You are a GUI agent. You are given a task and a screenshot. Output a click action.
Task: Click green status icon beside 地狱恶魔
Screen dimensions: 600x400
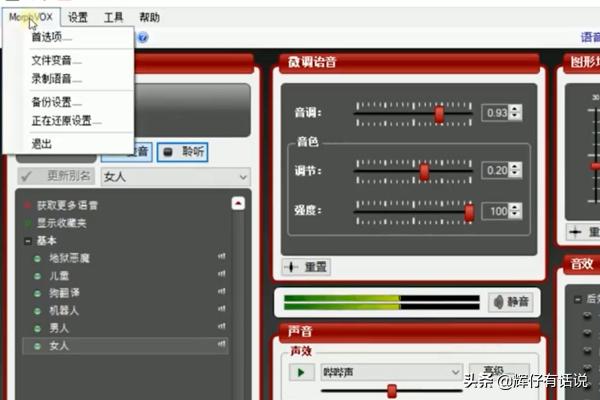pos(38,259)
